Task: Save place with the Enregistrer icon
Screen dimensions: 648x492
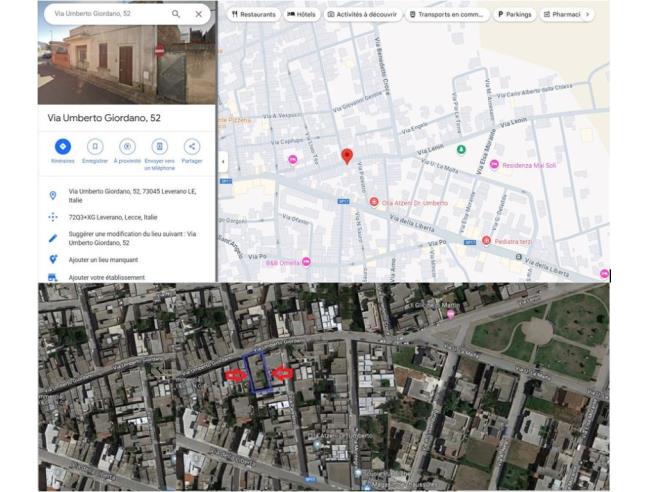Action: (x=95, y=147)
